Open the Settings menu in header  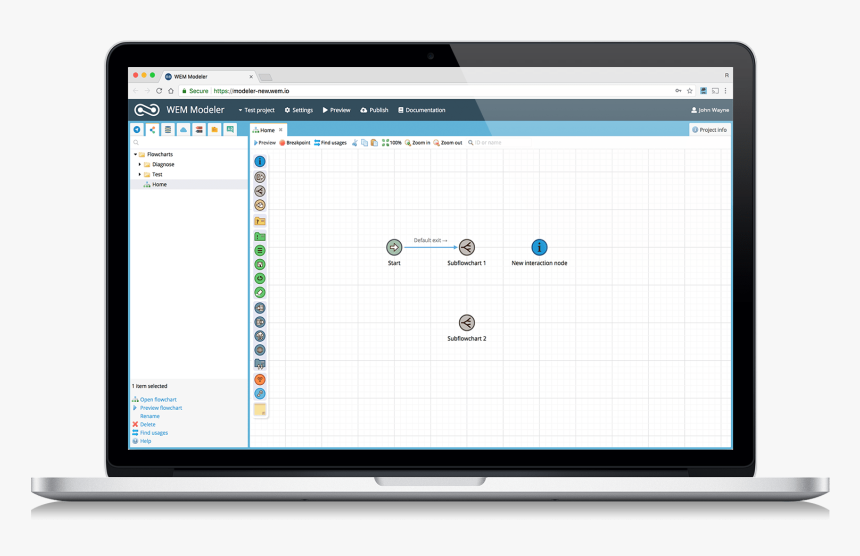click(298, 110)
